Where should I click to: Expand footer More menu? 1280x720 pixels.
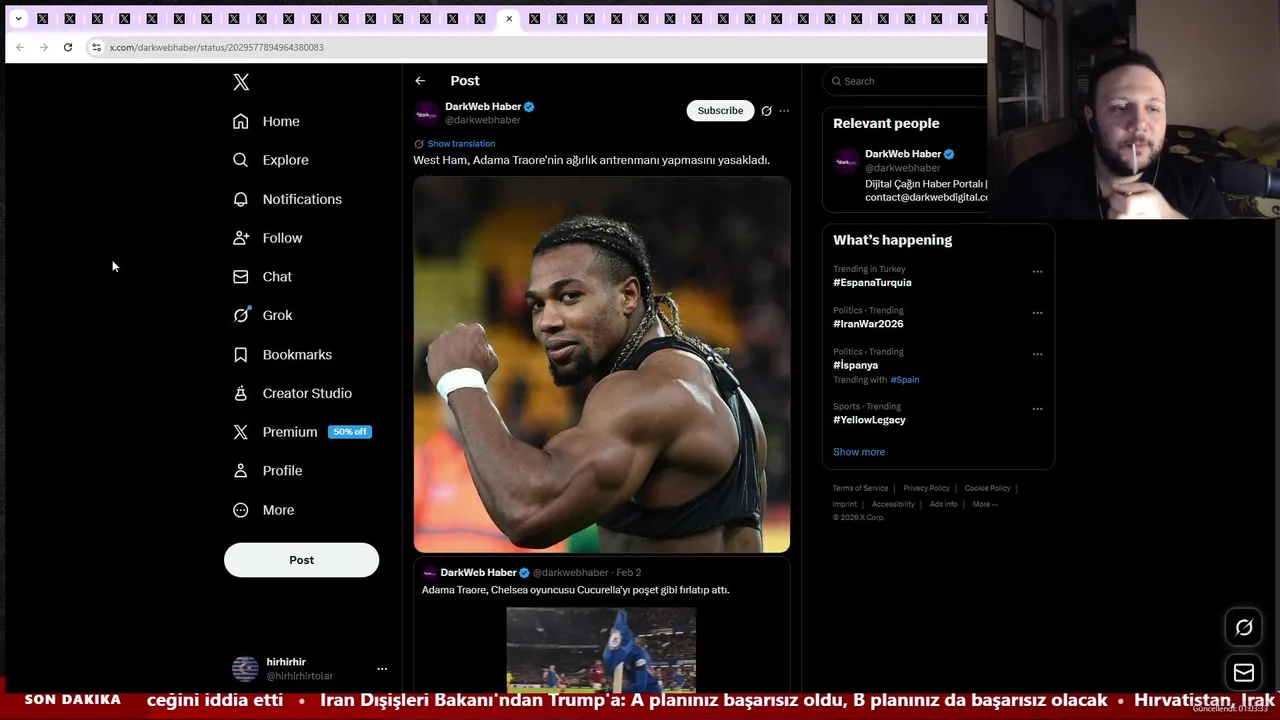[985, 504]
